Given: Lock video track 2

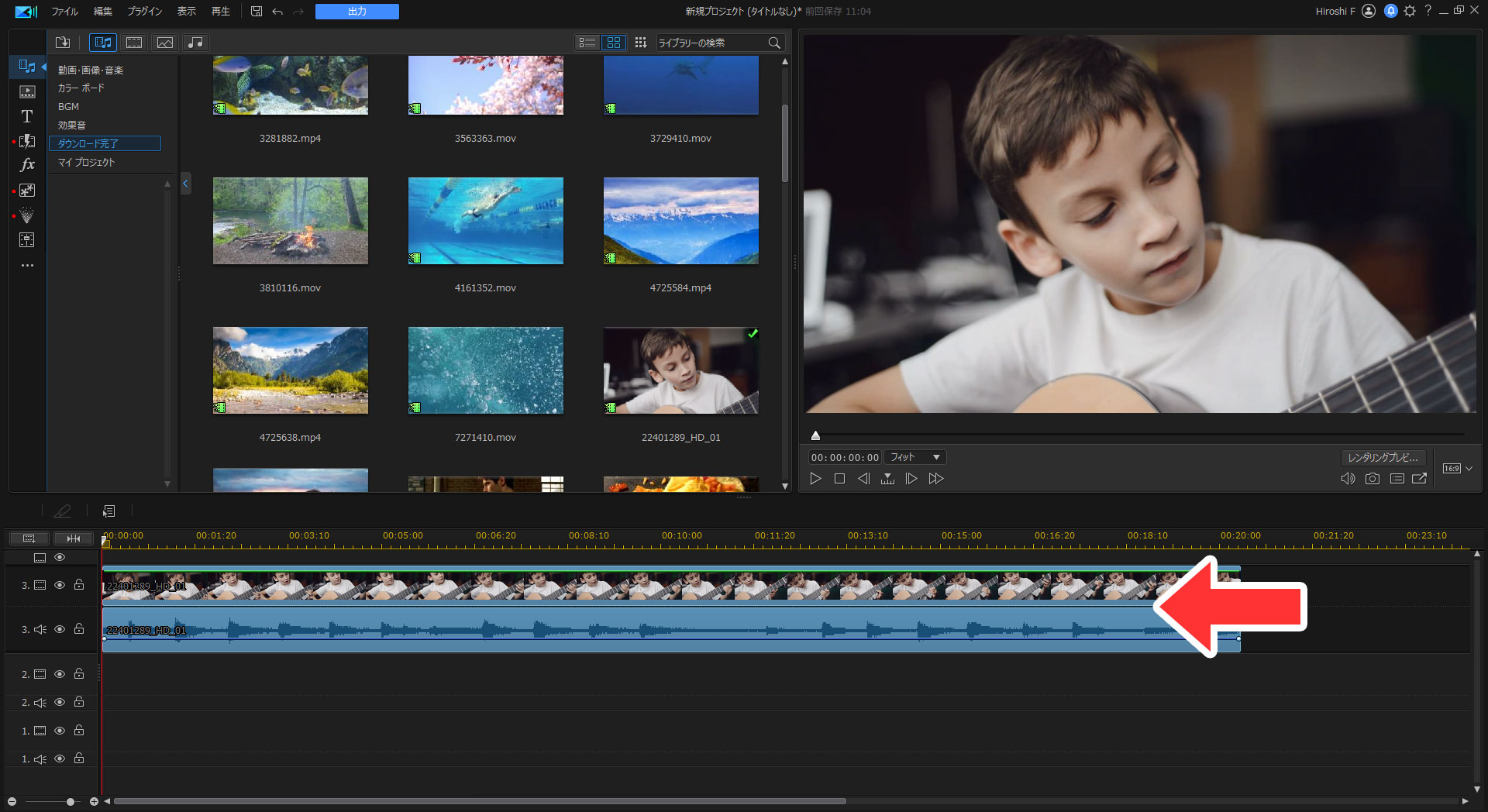Looking at the screenshot, I should [x=79, y=674].
